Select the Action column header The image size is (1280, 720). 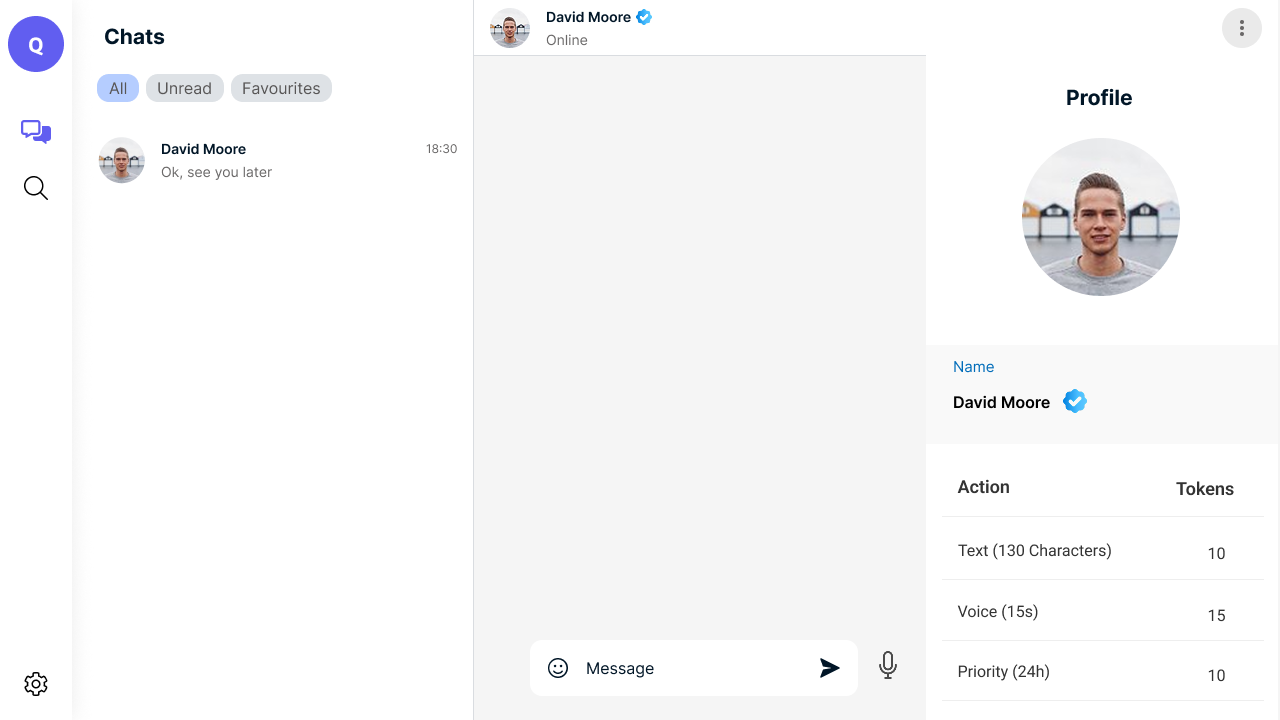pyautogui.click(x=983, y=487)
